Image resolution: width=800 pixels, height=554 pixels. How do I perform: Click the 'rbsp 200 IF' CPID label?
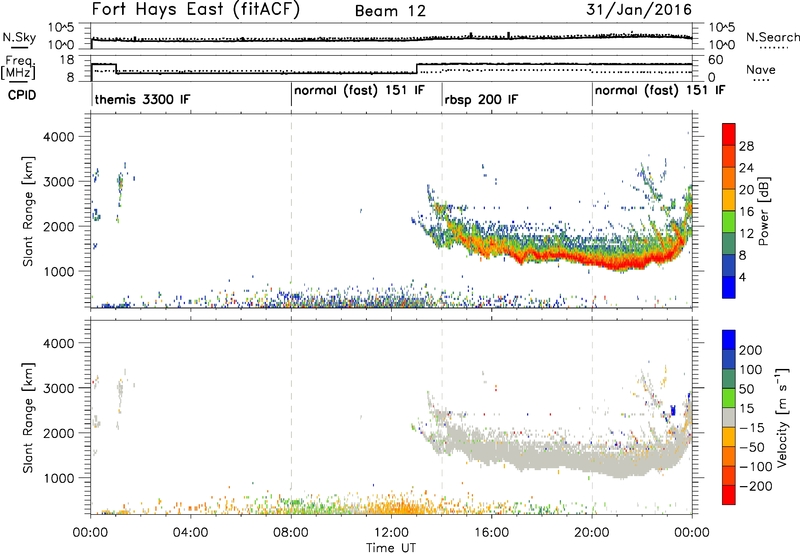pos(481,99)
